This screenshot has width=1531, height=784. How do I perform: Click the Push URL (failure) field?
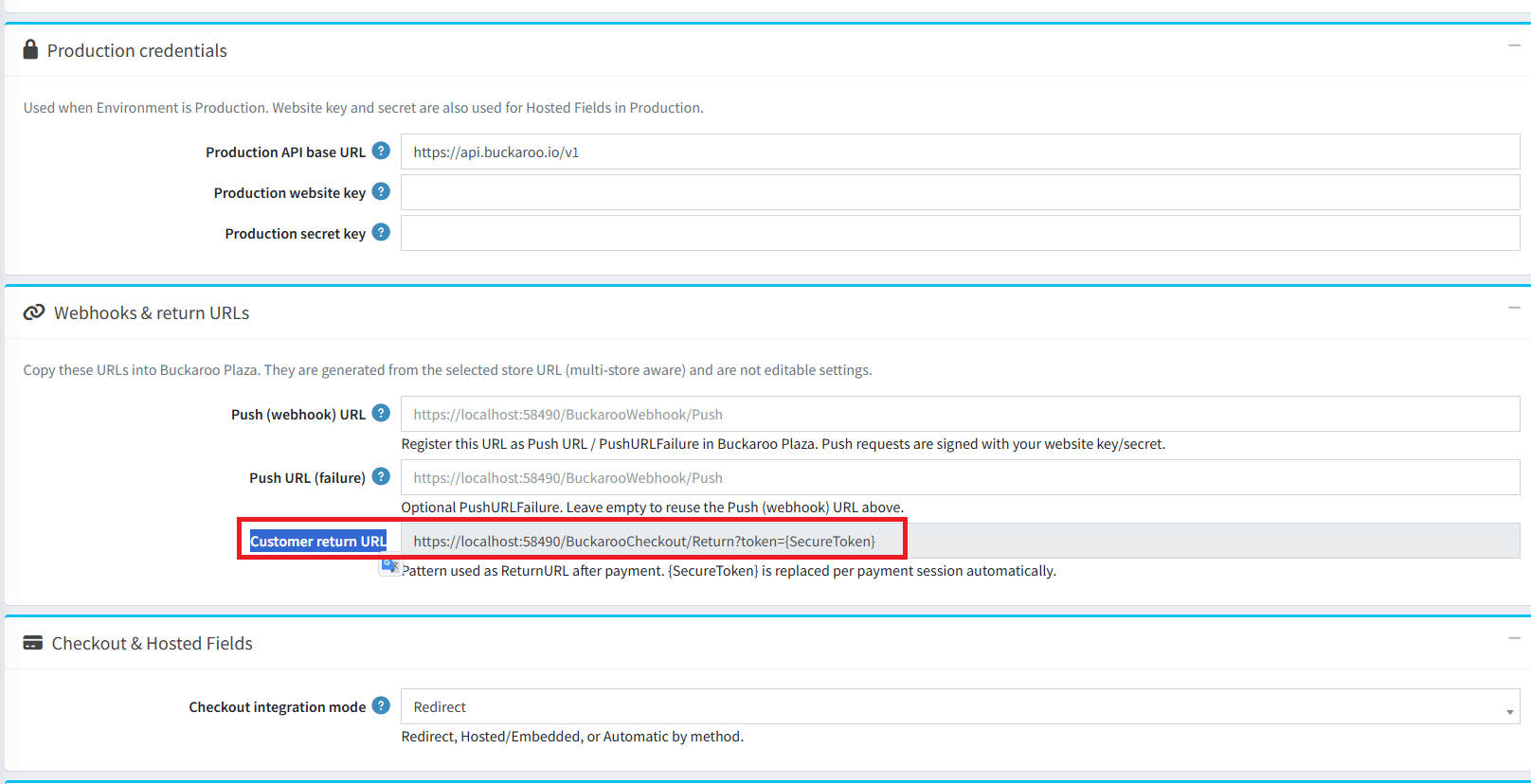960,477
